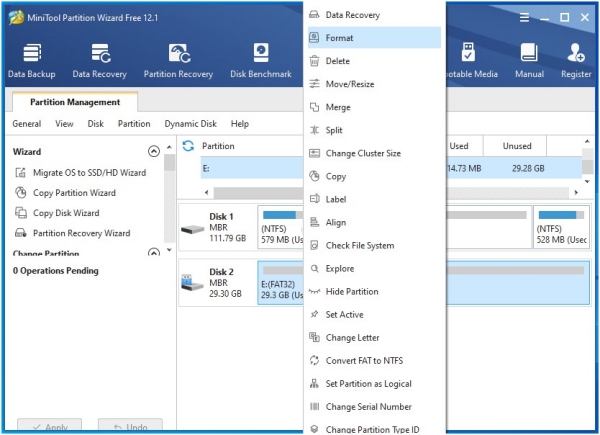Refresh the partition list
600x435 pixels.
click(188, 146)
